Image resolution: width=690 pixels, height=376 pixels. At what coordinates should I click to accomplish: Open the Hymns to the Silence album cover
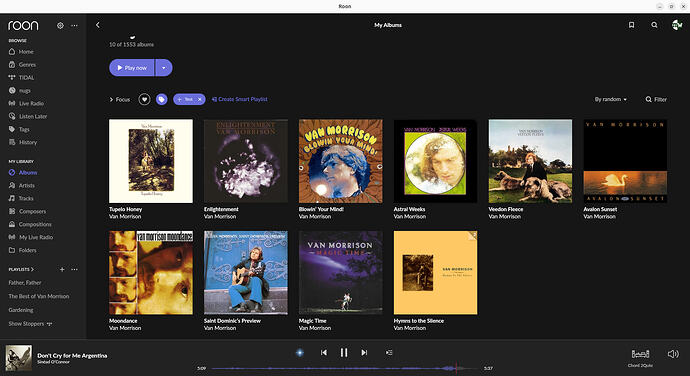coord(436,273)
